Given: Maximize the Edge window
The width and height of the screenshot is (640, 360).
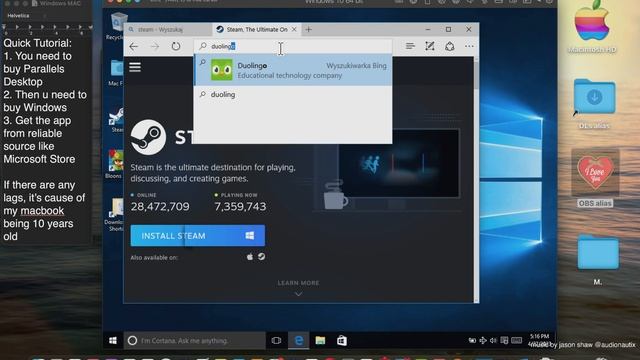Looking at the screenshot, I should (449, 29).
